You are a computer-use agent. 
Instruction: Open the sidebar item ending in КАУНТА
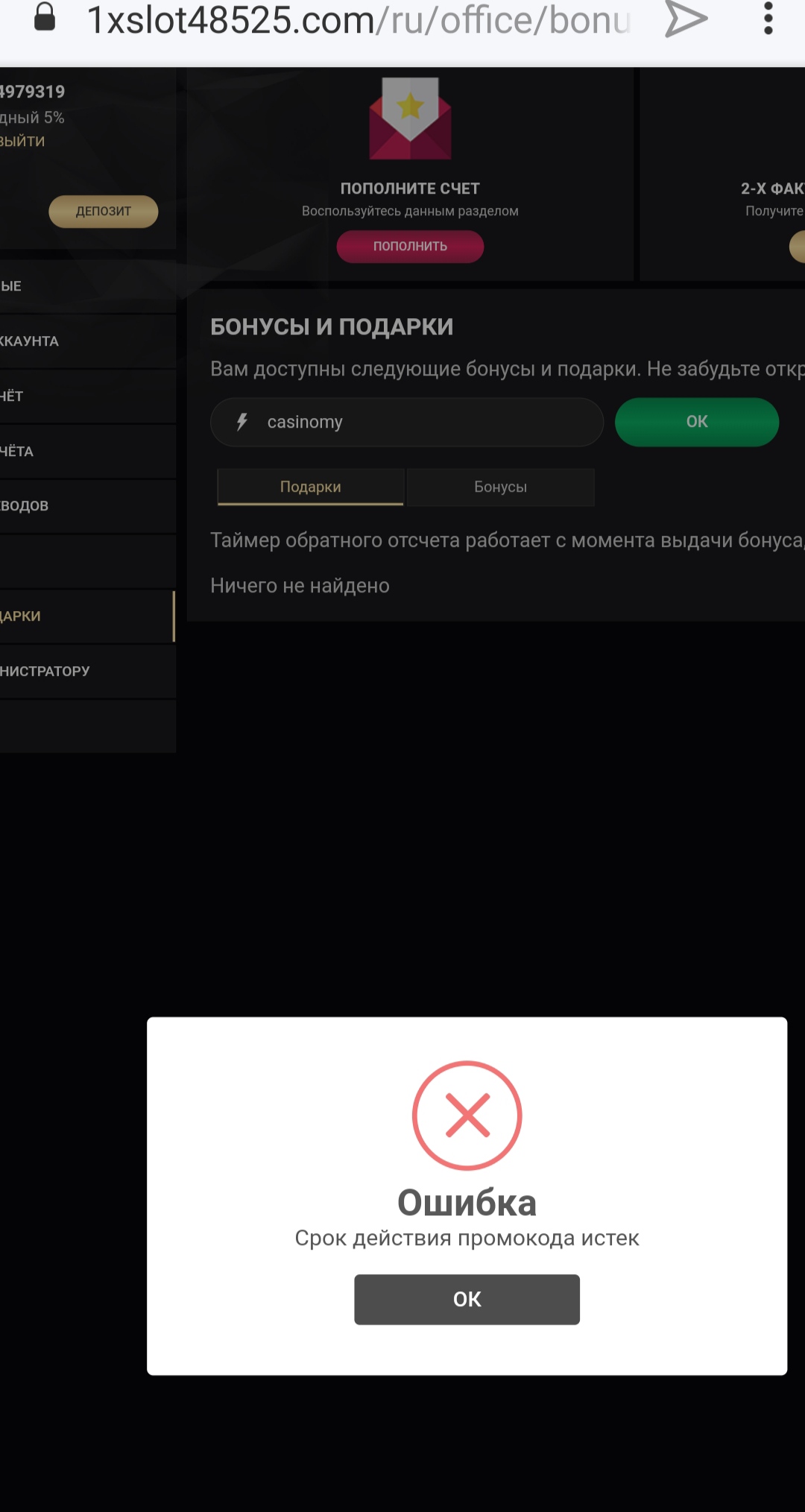(88, 341)
